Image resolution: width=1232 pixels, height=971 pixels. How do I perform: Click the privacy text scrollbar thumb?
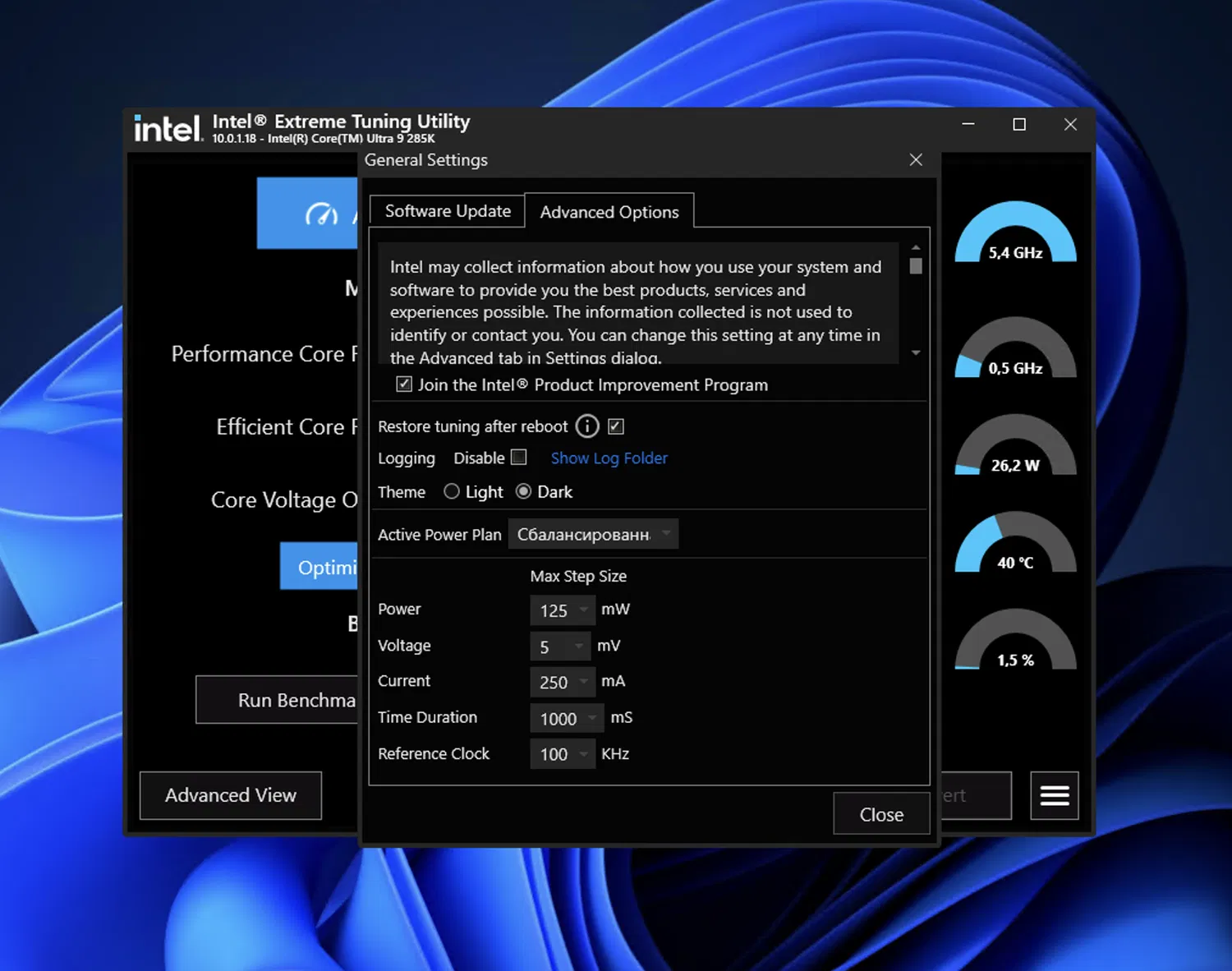click(916, 266)
